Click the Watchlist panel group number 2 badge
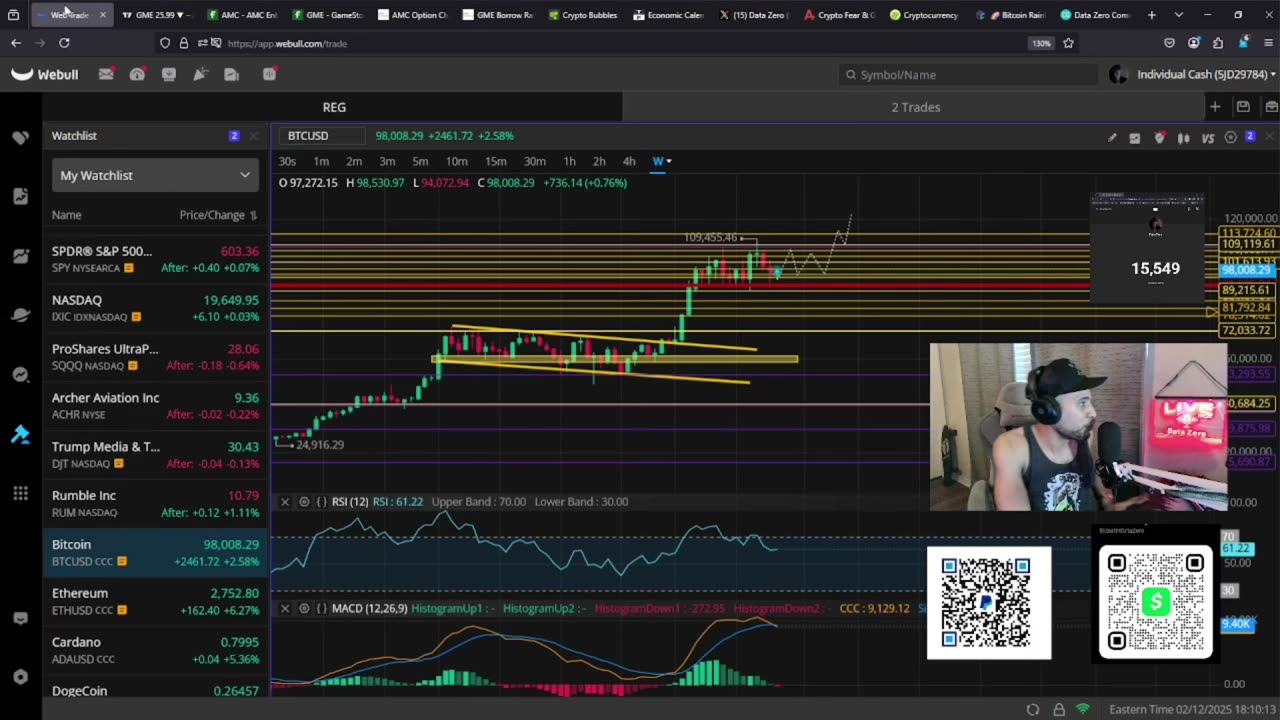1280x720 pixels. point(234,136)
